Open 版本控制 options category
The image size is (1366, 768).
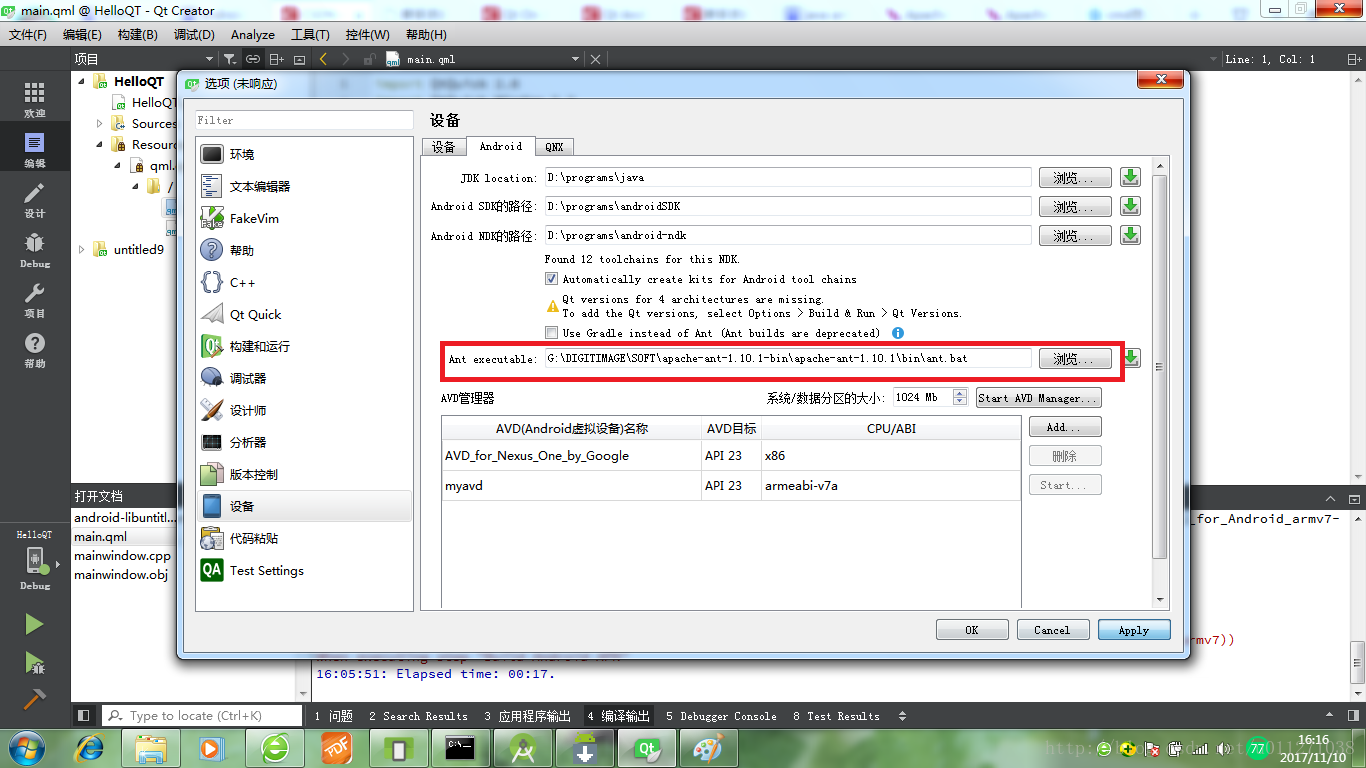click(x=304, y=474)
